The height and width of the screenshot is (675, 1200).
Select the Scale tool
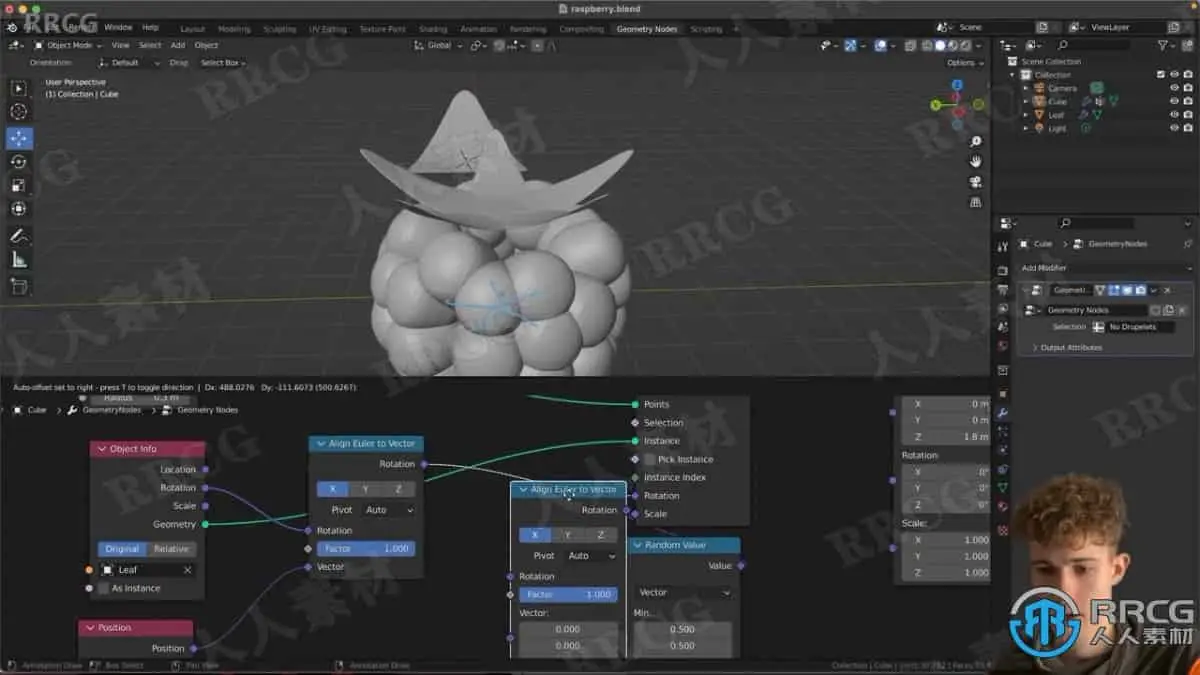point(19,186)
